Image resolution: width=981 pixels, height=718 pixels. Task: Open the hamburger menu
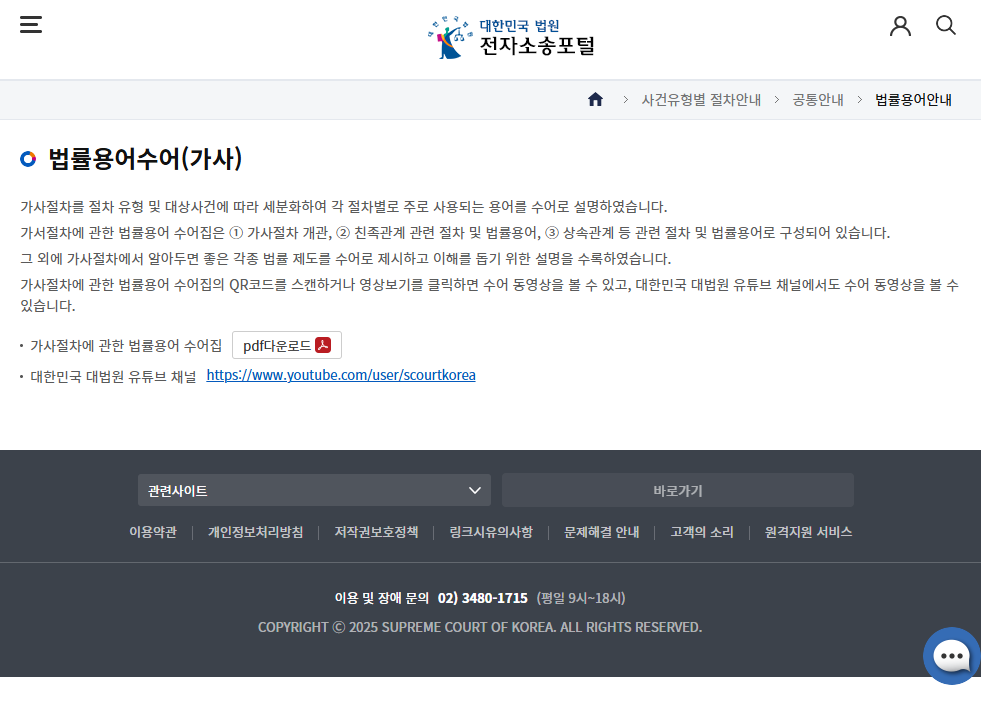31,25
